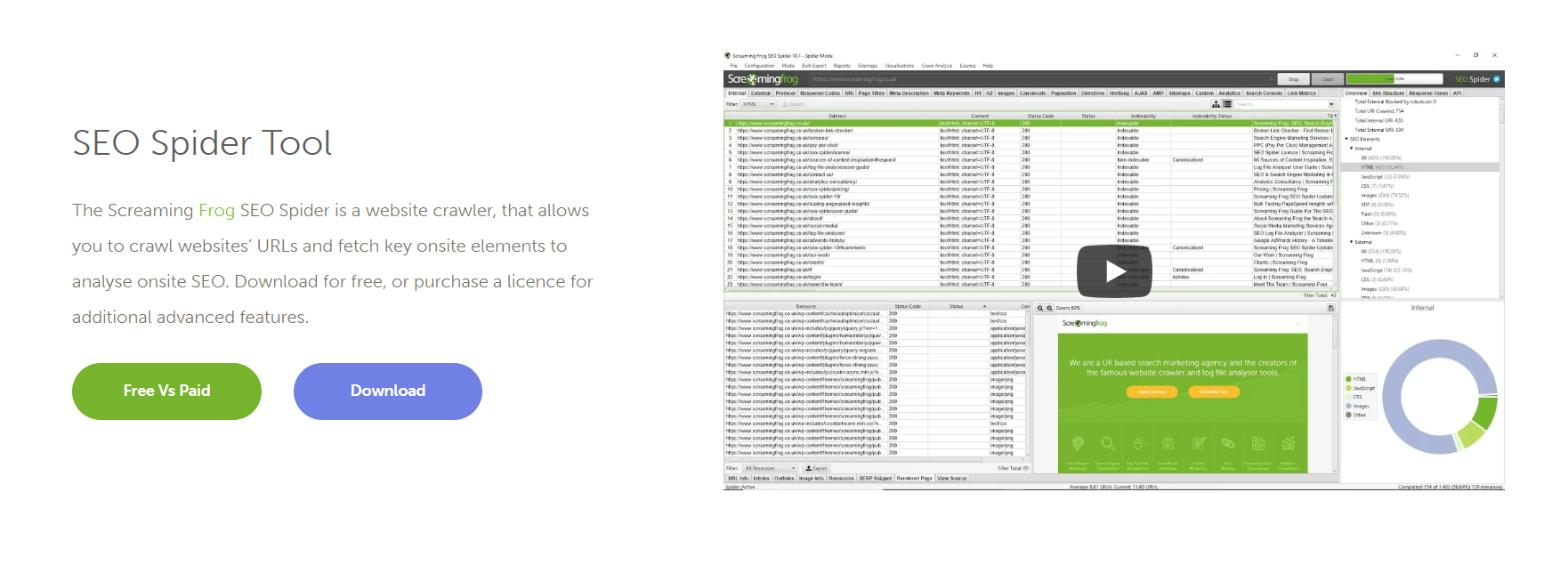Sort by the Address column header

coord(837,116)
